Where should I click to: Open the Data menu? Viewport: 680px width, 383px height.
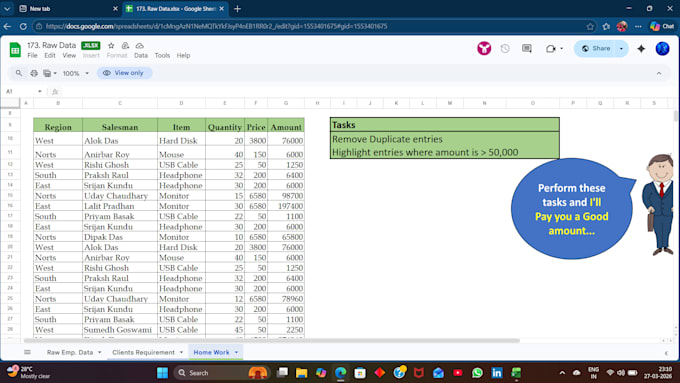141,56
